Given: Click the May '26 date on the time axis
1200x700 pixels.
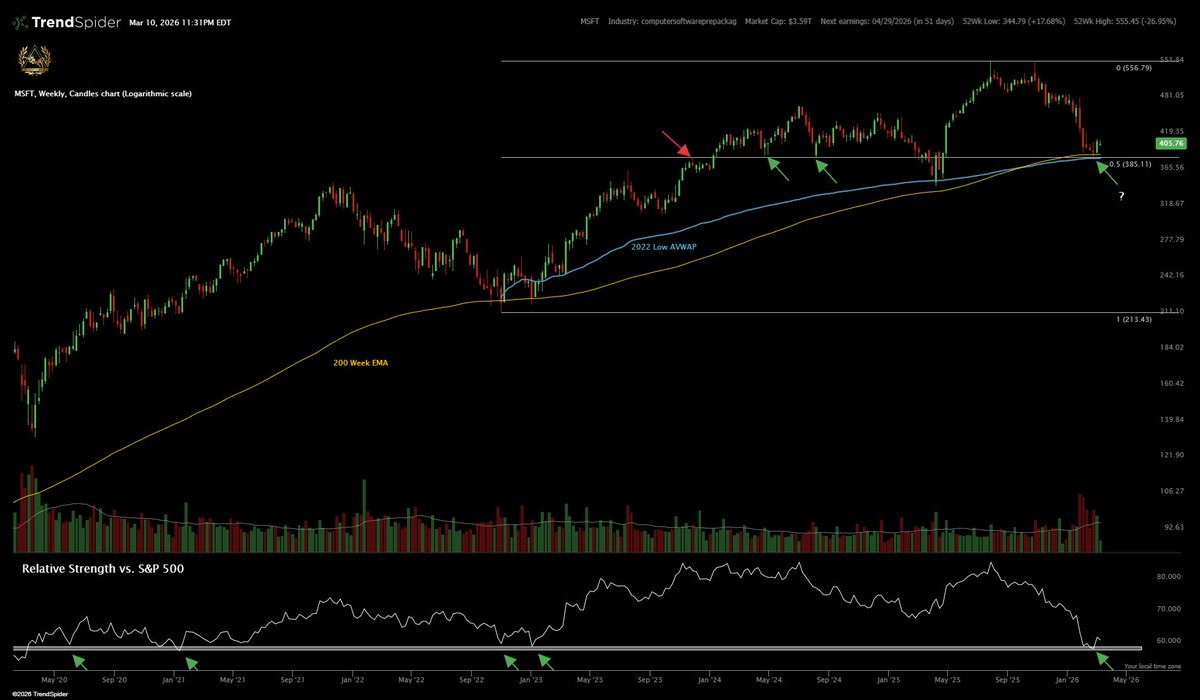Looking at the screenshot, I should (x=1126, y=679).
